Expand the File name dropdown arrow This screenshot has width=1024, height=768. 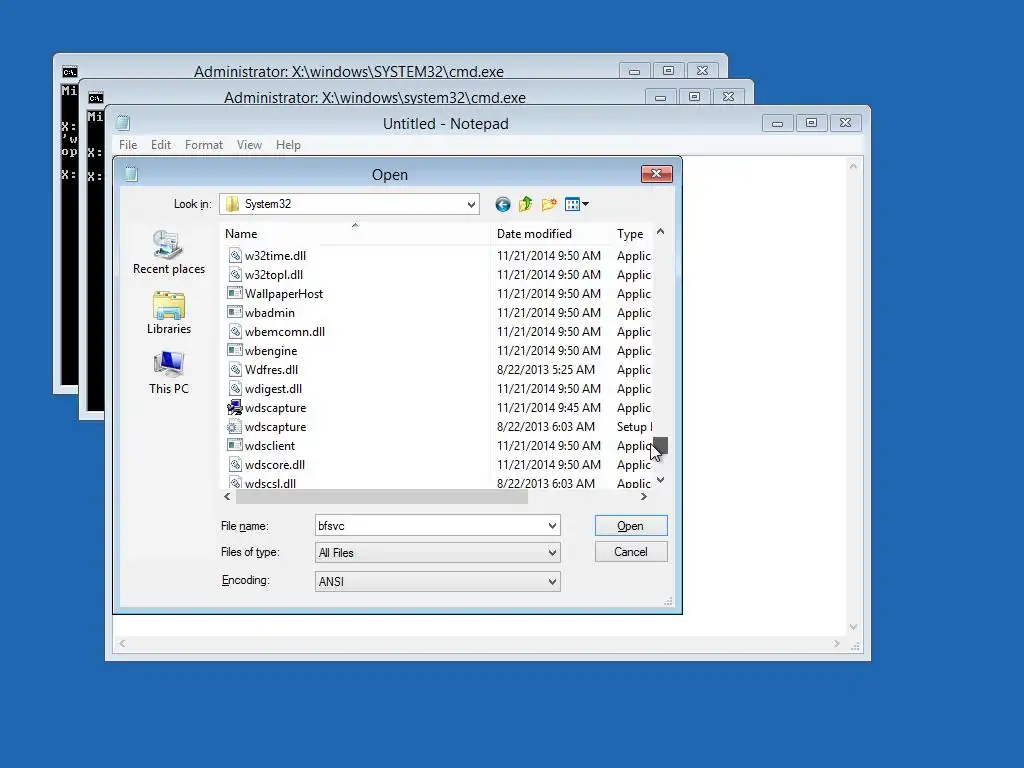pos(552,526)
